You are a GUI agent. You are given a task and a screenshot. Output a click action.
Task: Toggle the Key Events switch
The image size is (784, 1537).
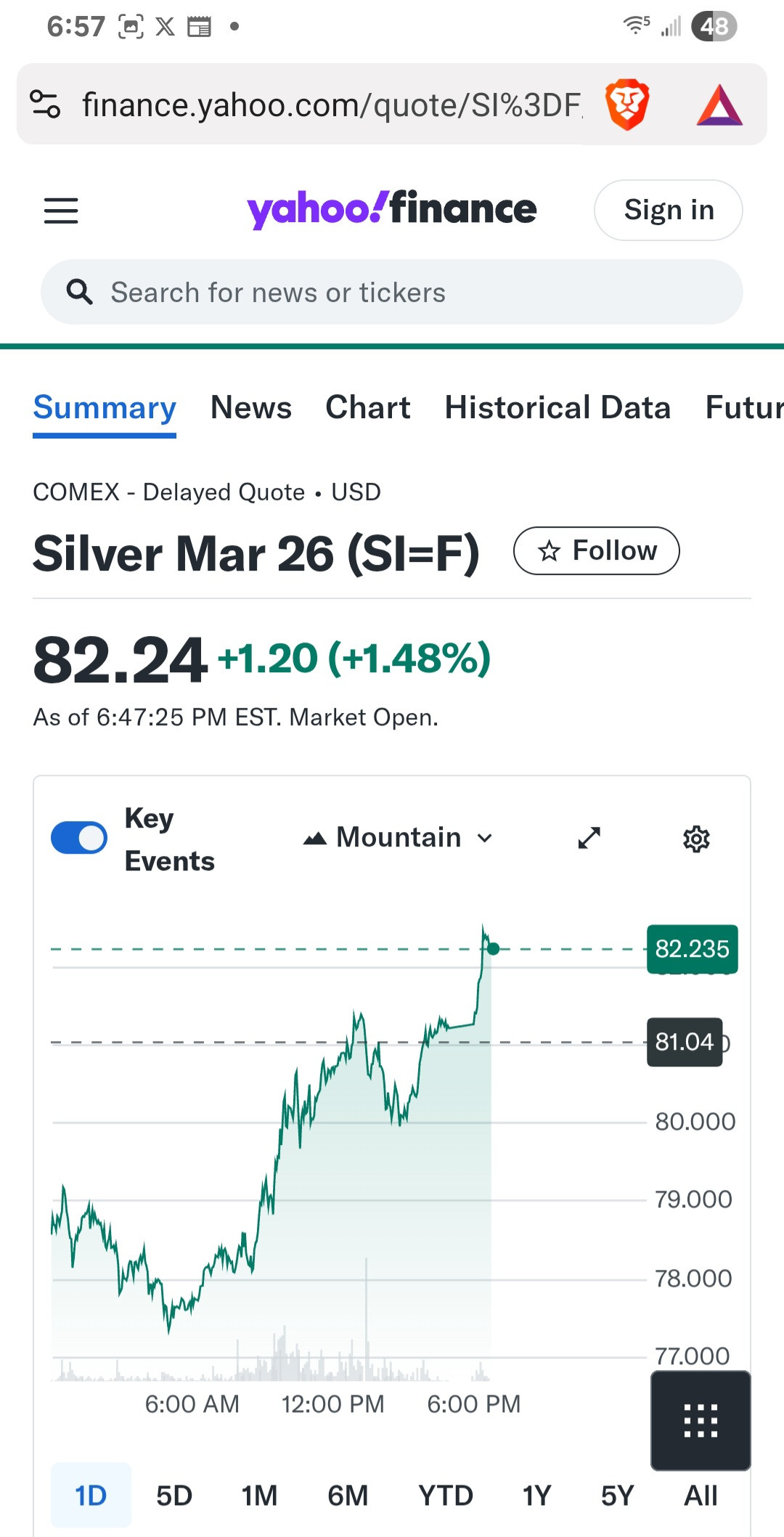coord(79,838)
